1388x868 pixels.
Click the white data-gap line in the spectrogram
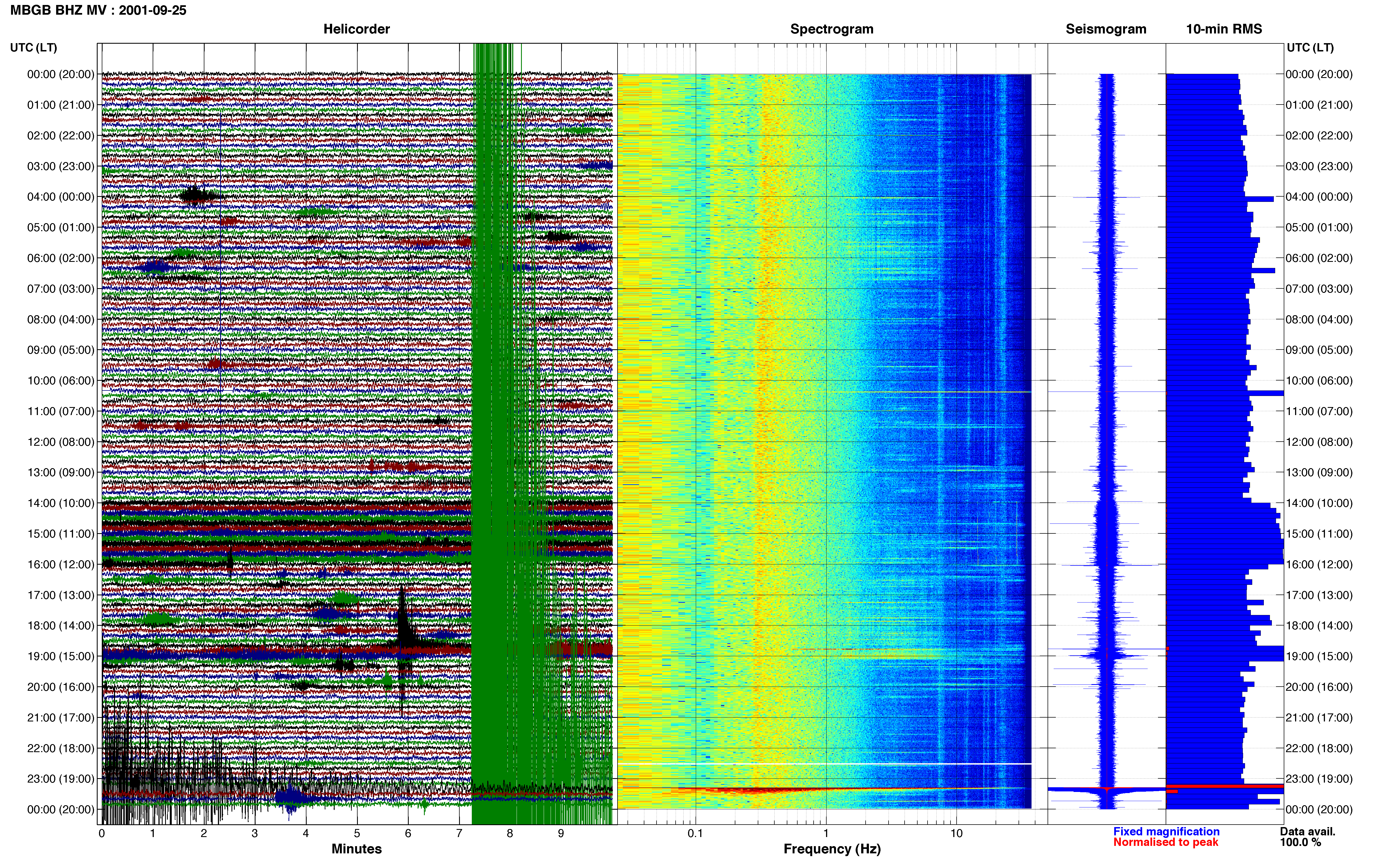click(x=824, y=764)
